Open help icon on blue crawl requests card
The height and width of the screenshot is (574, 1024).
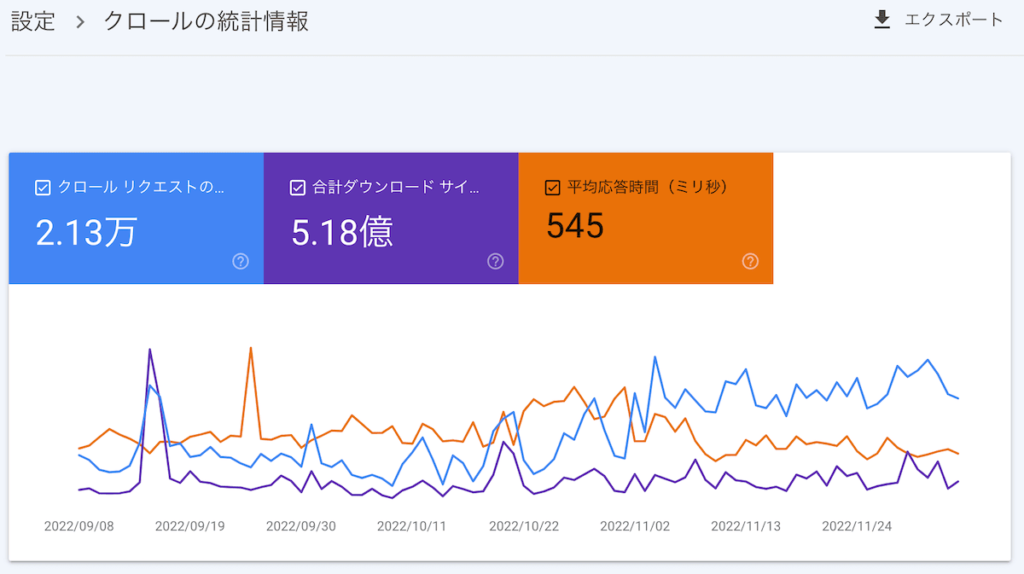[241, 261]
